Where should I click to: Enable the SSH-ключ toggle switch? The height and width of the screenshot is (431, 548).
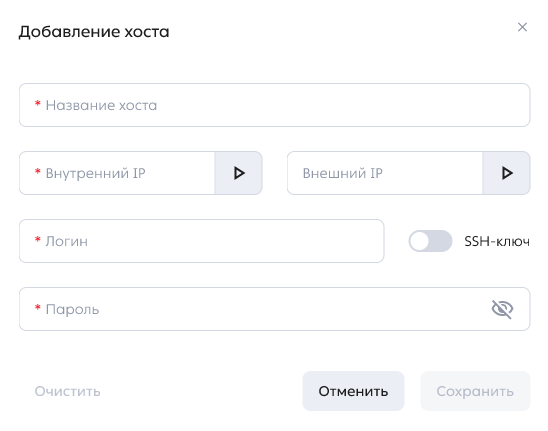click(x=430, y=241)
